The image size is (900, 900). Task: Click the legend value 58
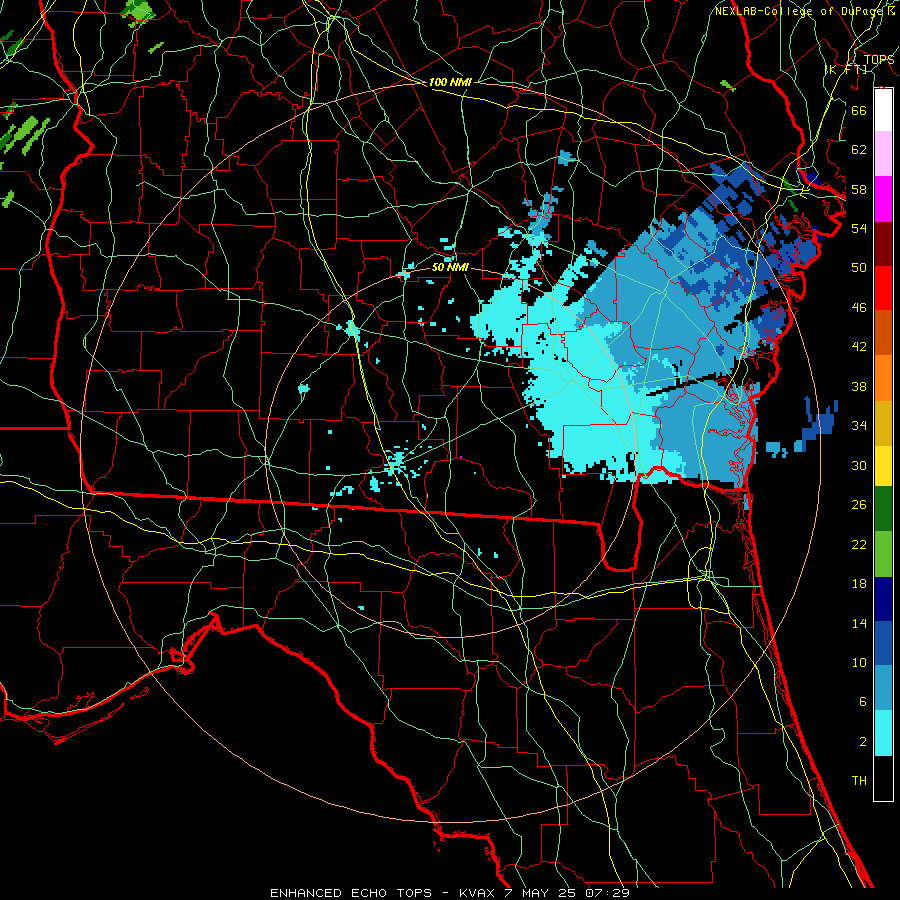click(859, 189)
